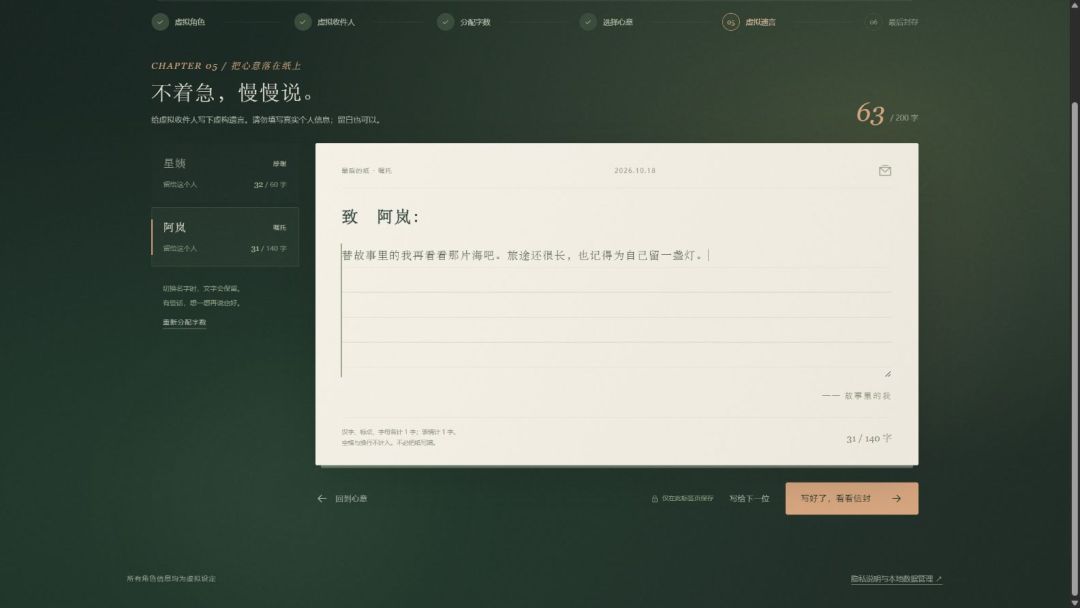Open the 选择心愿 step label
This screenshot has height=608, width=1080.
618,22
